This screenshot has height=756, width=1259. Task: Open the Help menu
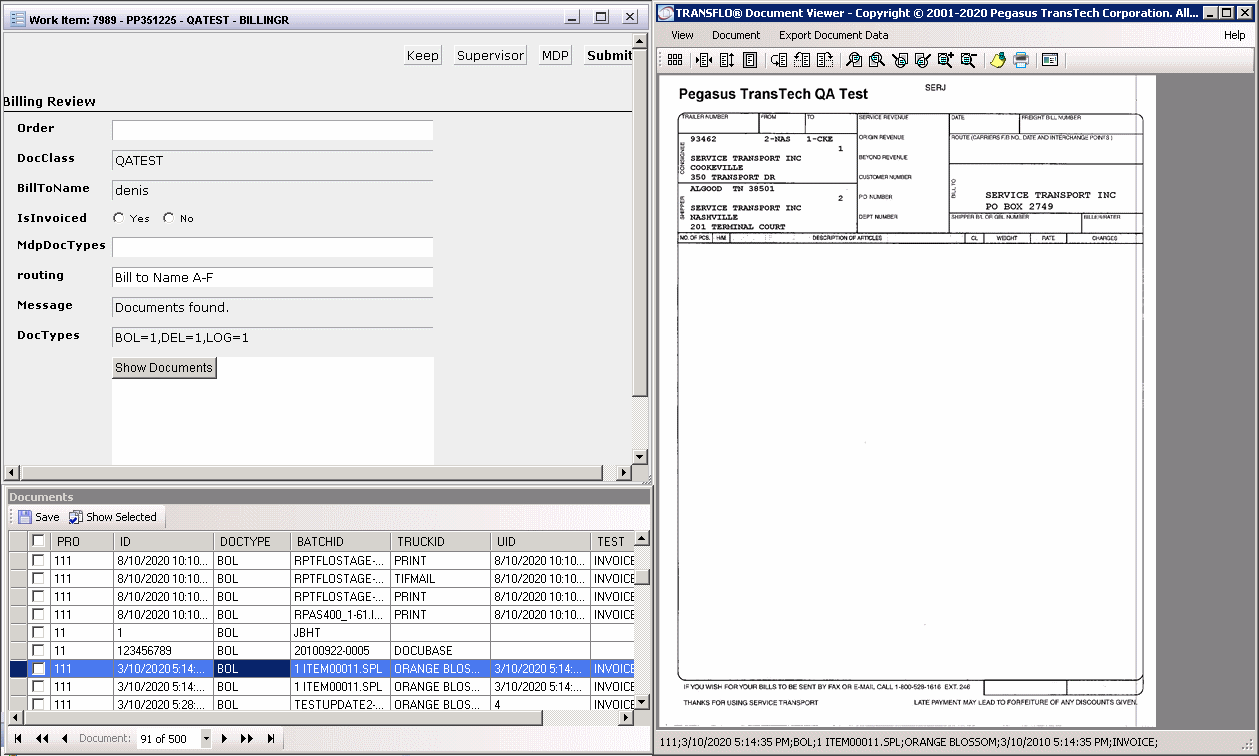(1235, 35)
